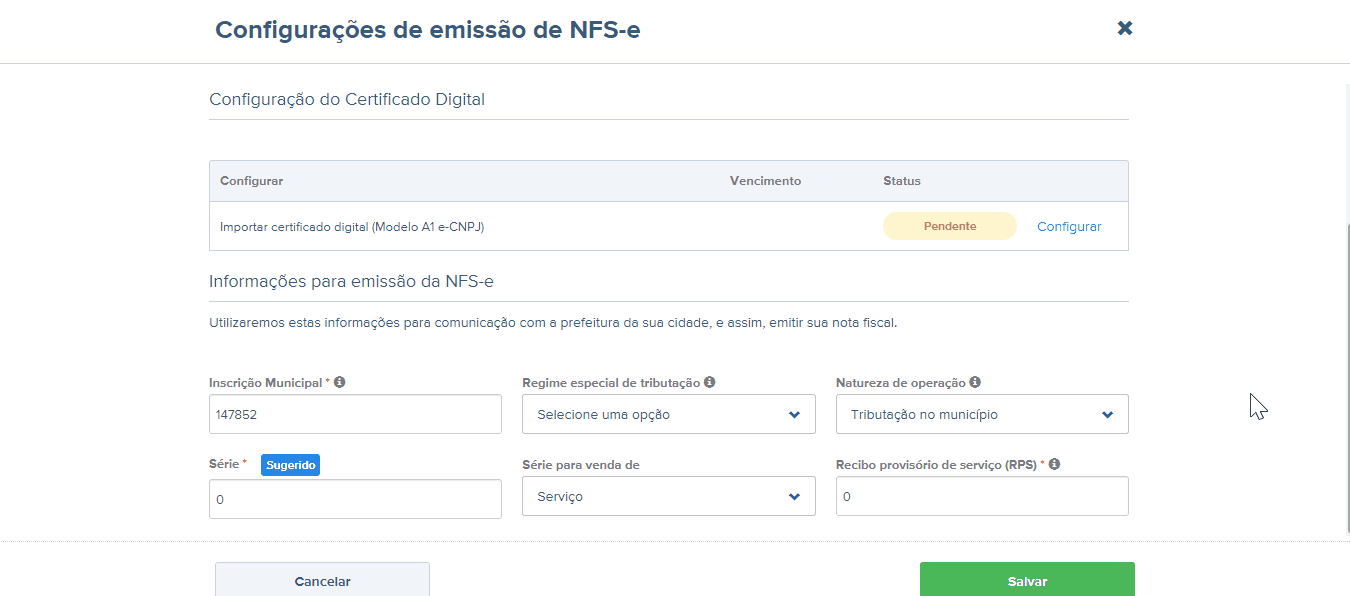Click the 'Configurações de emissão de NFS-e' title
The image size is (1350, 596).
click(428, 29)
